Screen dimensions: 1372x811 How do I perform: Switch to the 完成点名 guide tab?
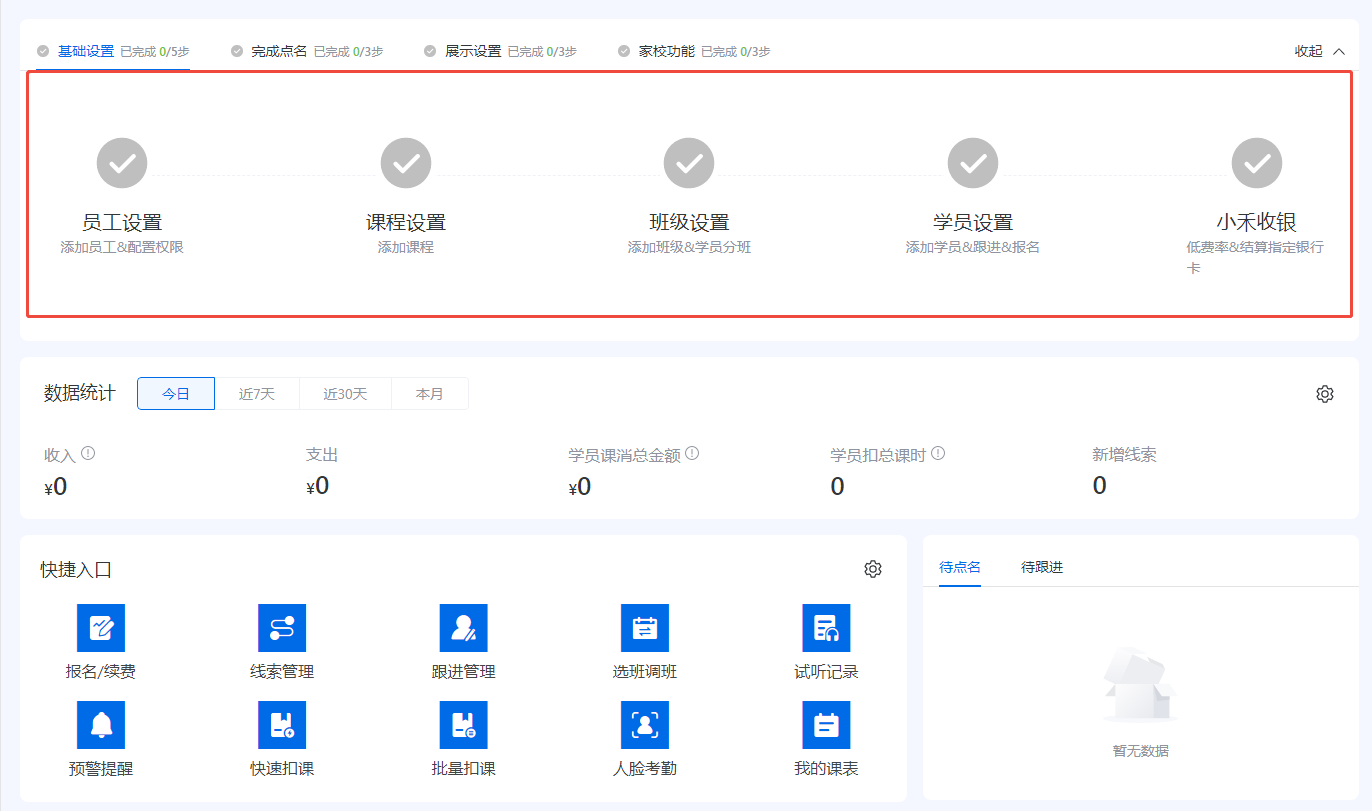pyautogui.click(x=279, y=51)
